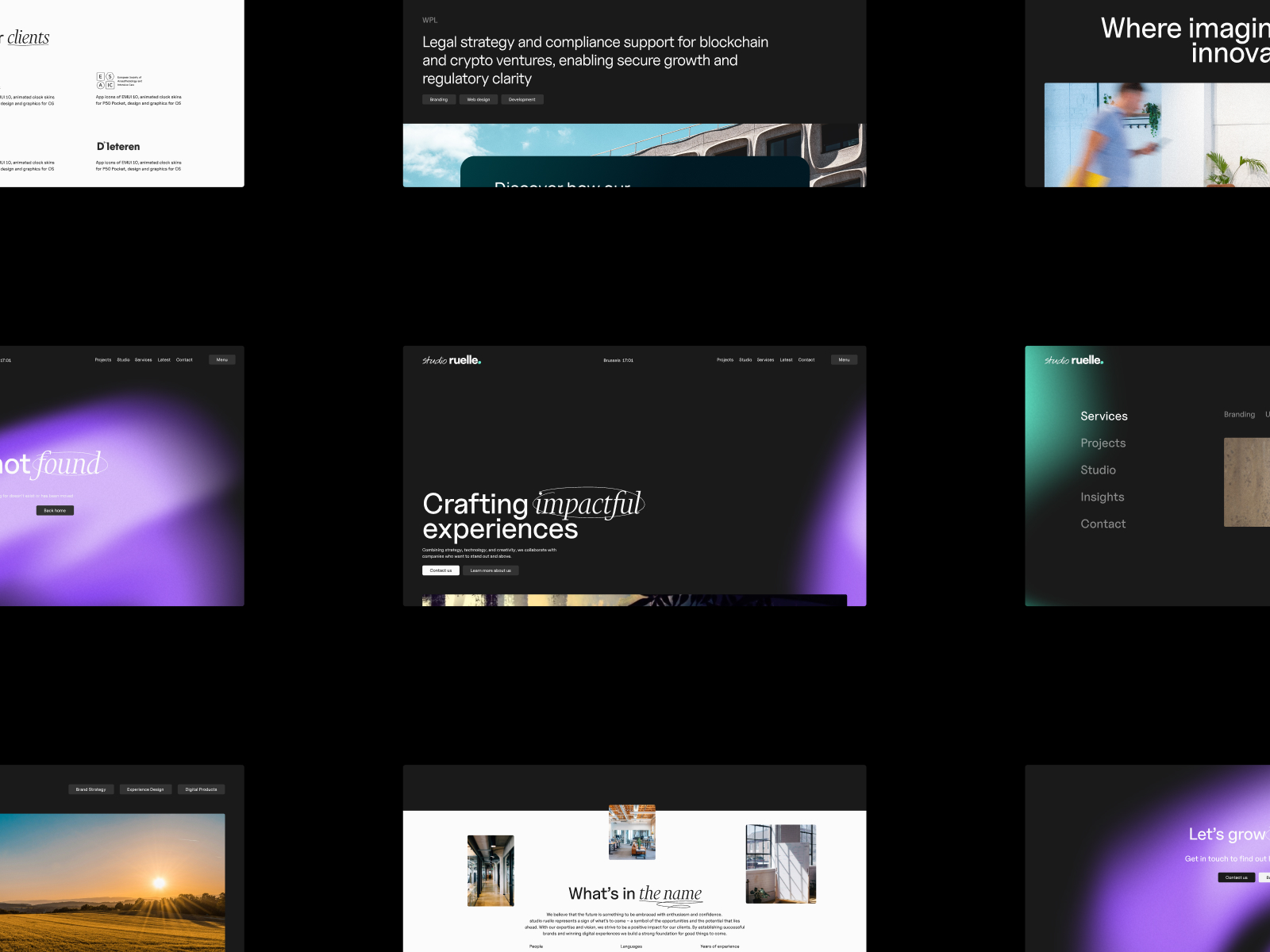Select Services in the green overlay menu
The width and height of the screenshot is (1270, 952).
1104,416
